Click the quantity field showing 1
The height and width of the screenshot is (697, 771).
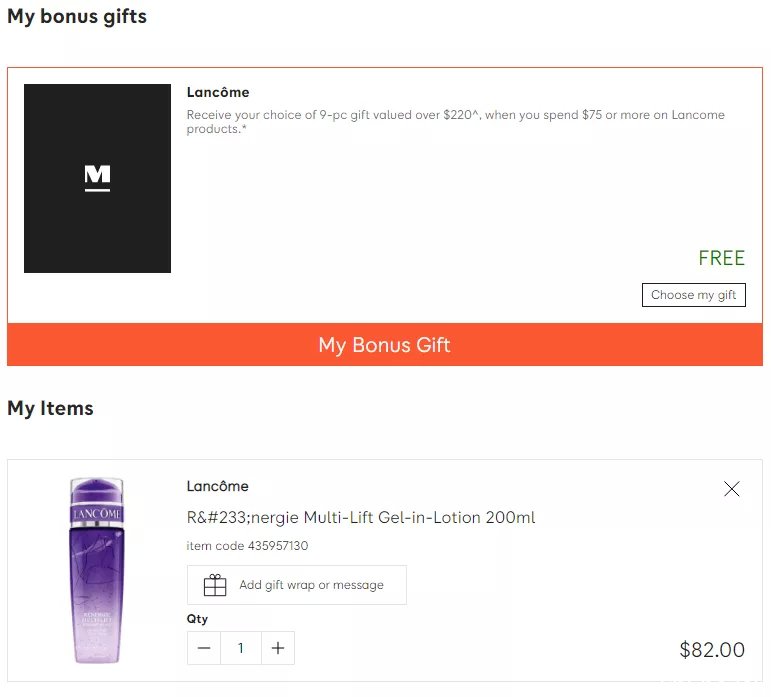[241, 648]
